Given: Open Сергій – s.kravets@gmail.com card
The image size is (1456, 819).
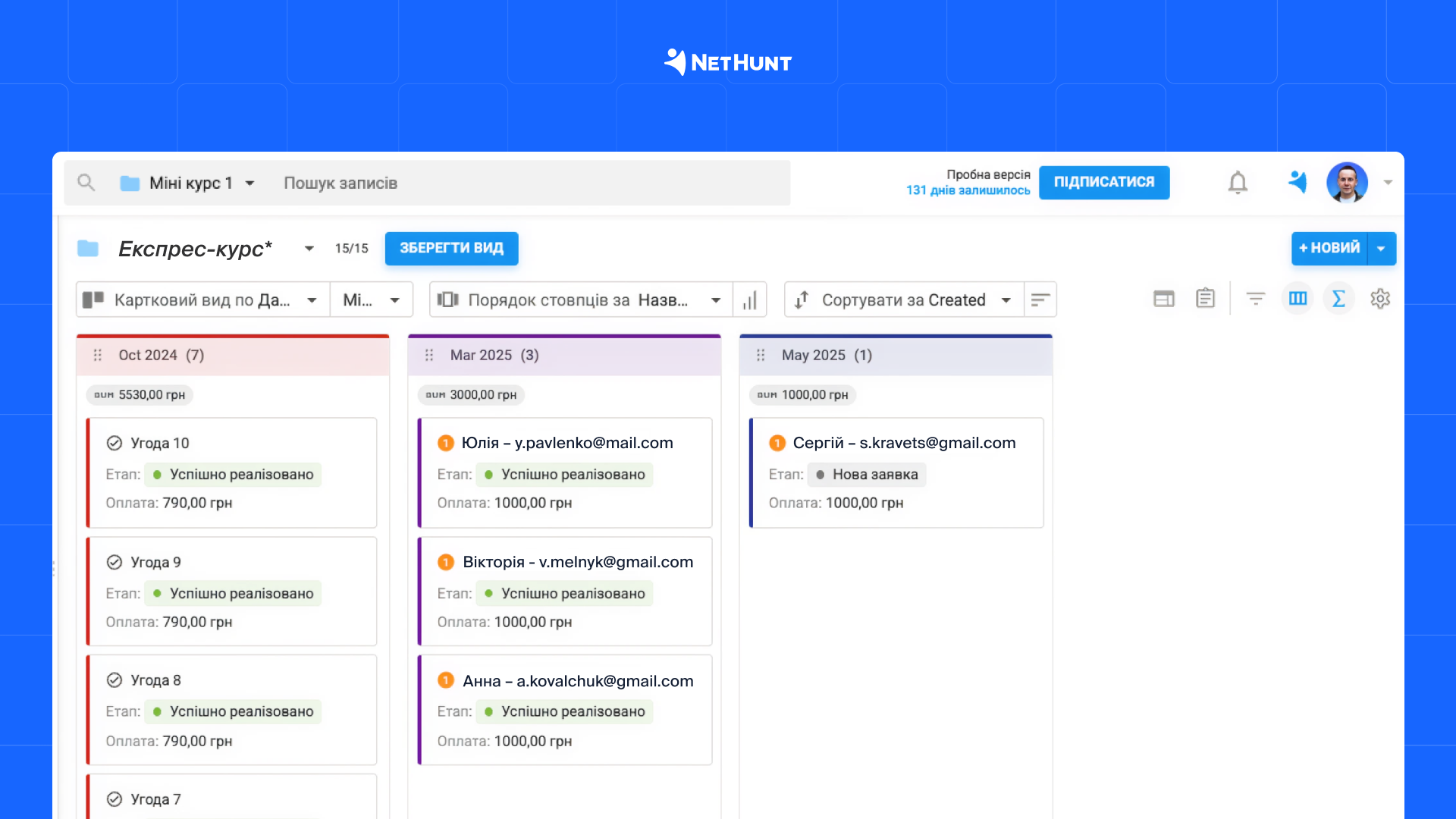Looking at the screenshot, I should (x=904, y=443).
